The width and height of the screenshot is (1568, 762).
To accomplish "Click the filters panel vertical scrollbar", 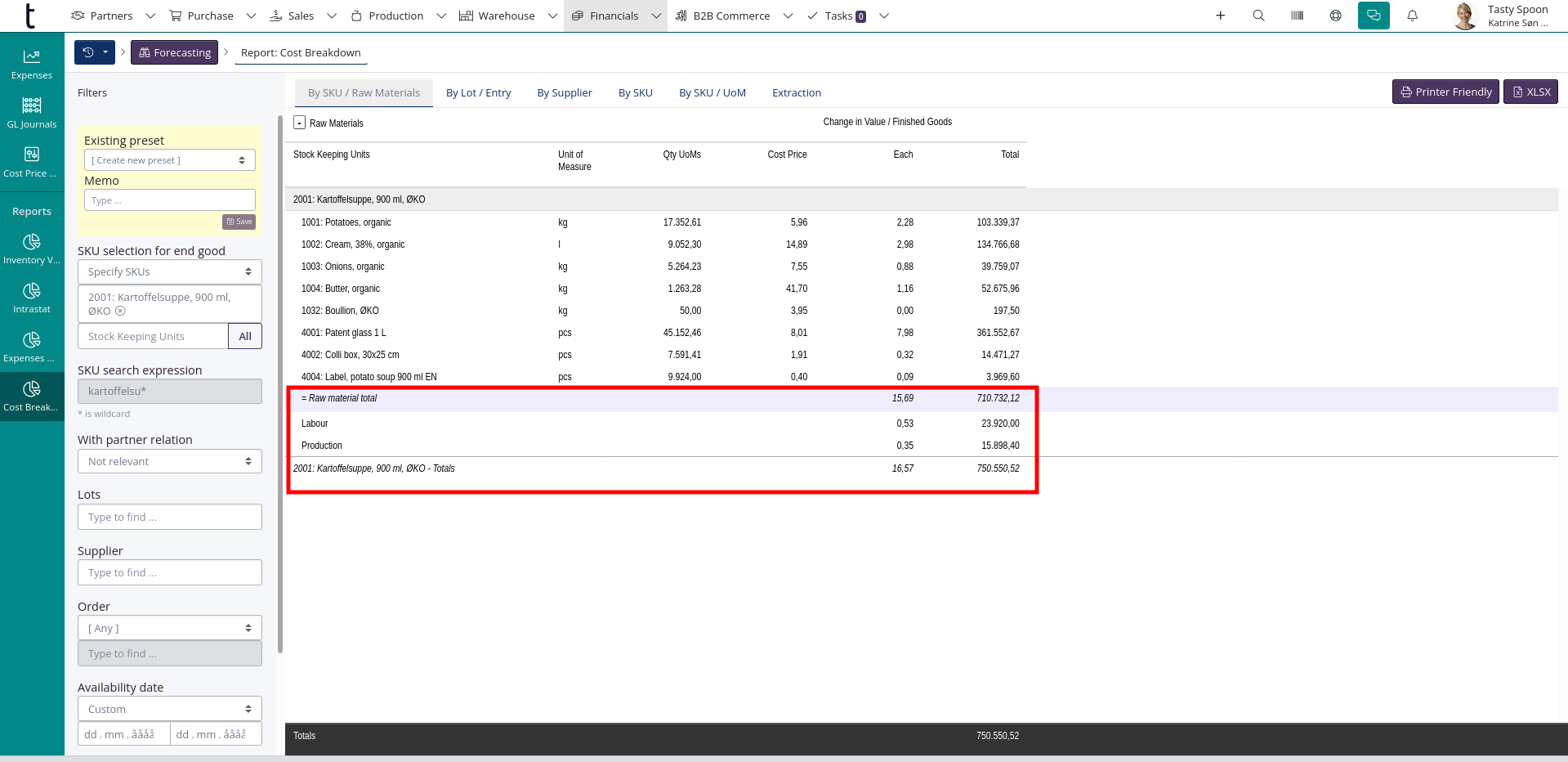I will click(x=280, y=384).
